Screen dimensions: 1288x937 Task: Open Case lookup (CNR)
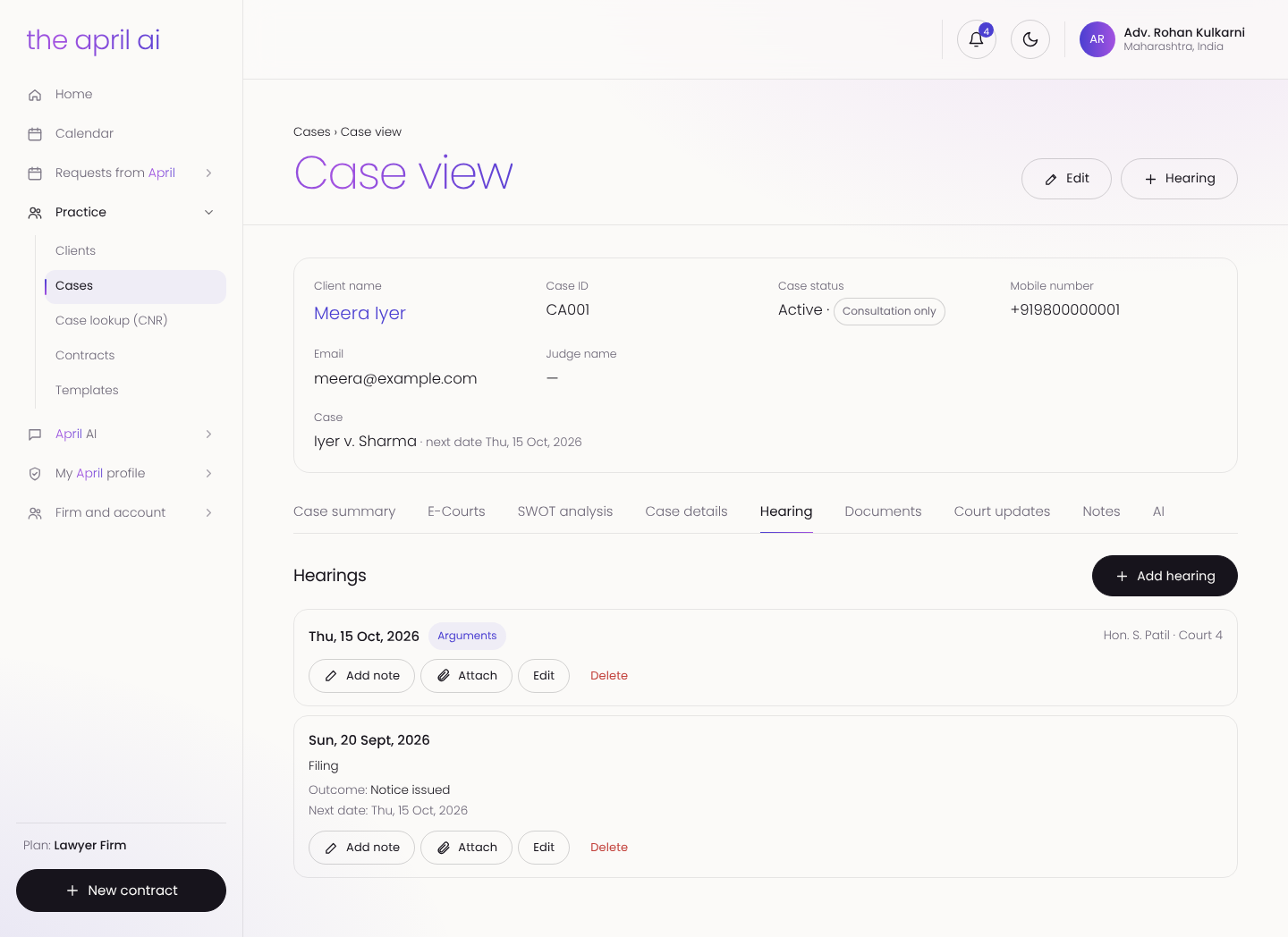134,321
